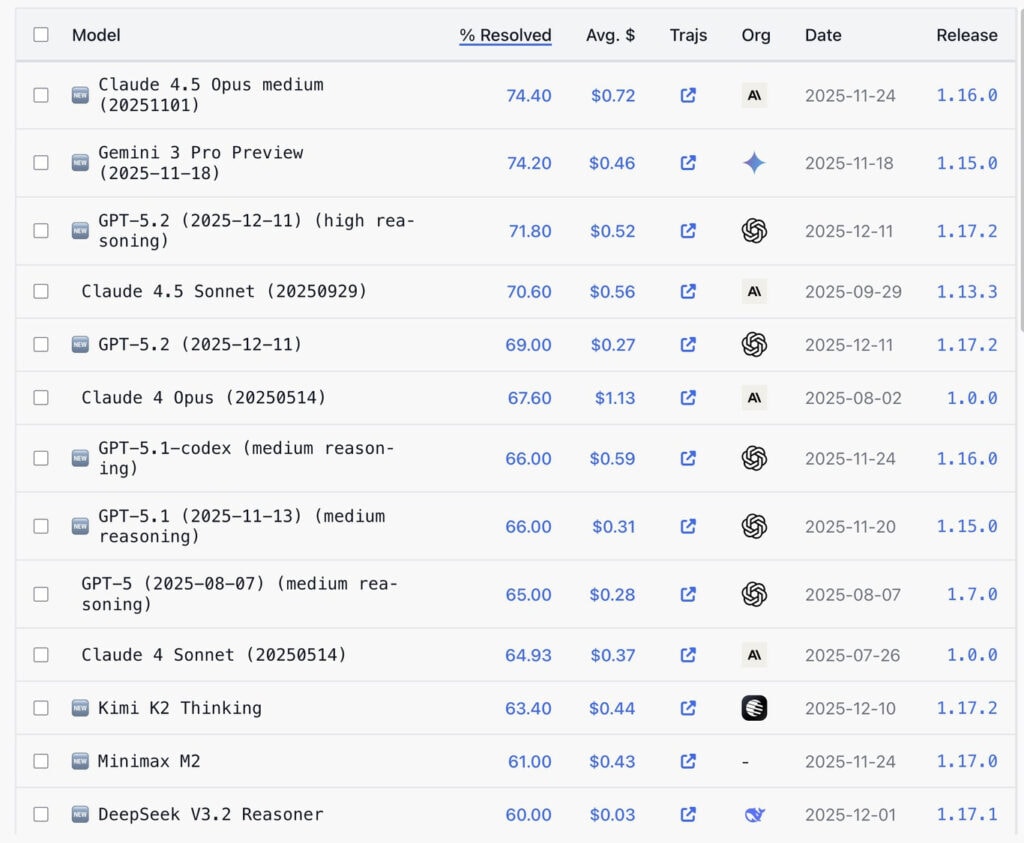
Task: Open the trajectory icon for Claude 4 Opus
Action: 688,398
